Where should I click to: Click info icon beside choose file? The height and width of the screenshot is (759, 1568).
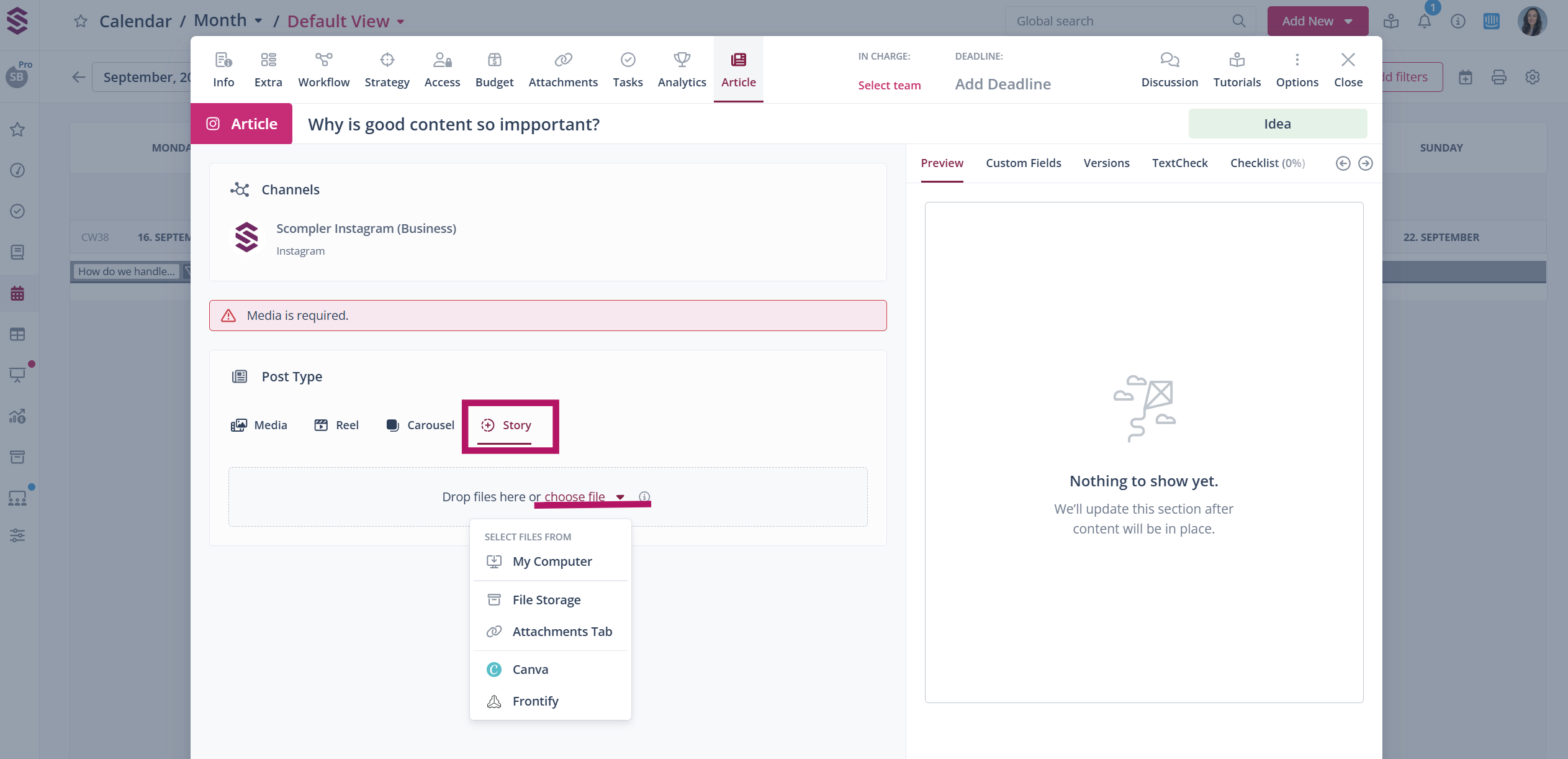click(x=644, y=497)
